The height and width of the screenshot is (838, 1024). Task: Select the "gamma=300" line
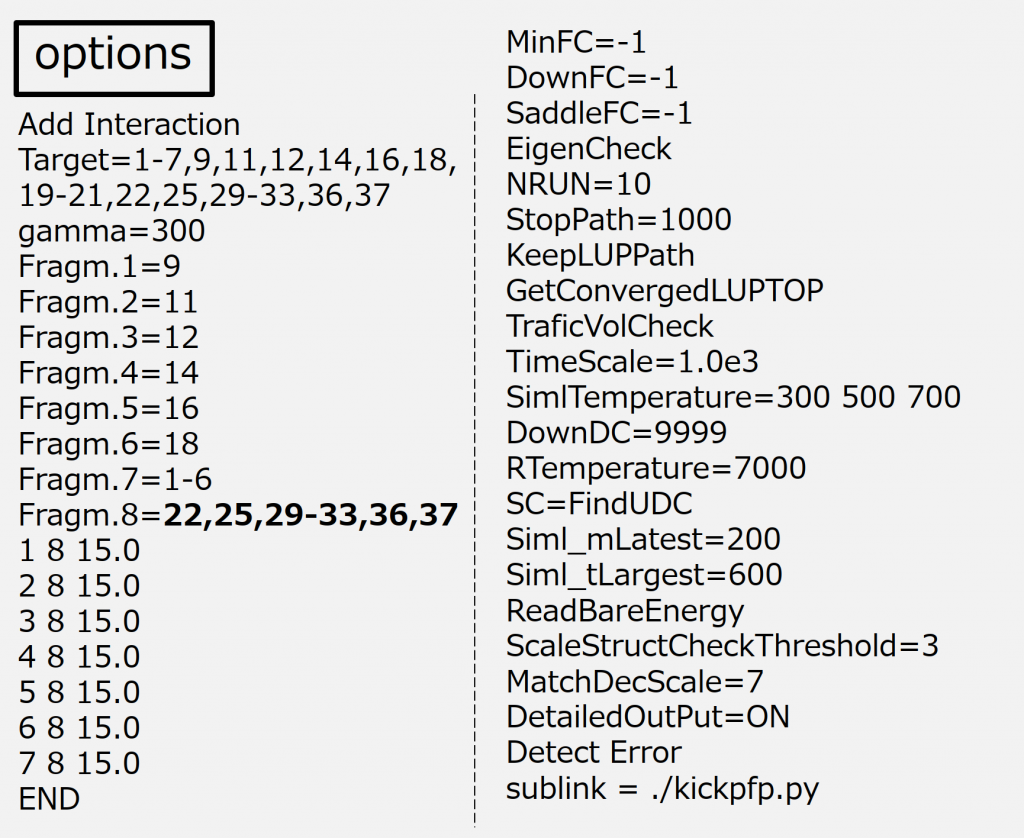click(112, 231)
